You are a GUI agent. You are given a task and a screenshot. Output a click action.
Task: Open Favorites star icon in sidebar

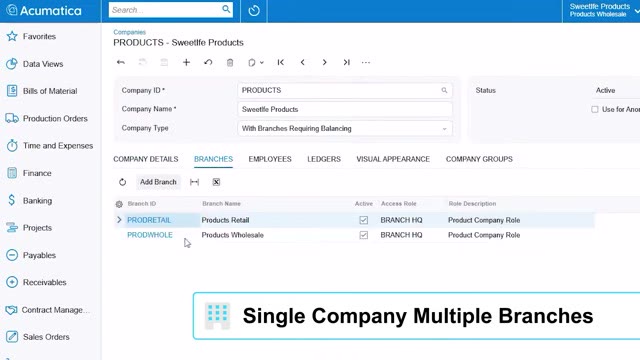point(12,36)
